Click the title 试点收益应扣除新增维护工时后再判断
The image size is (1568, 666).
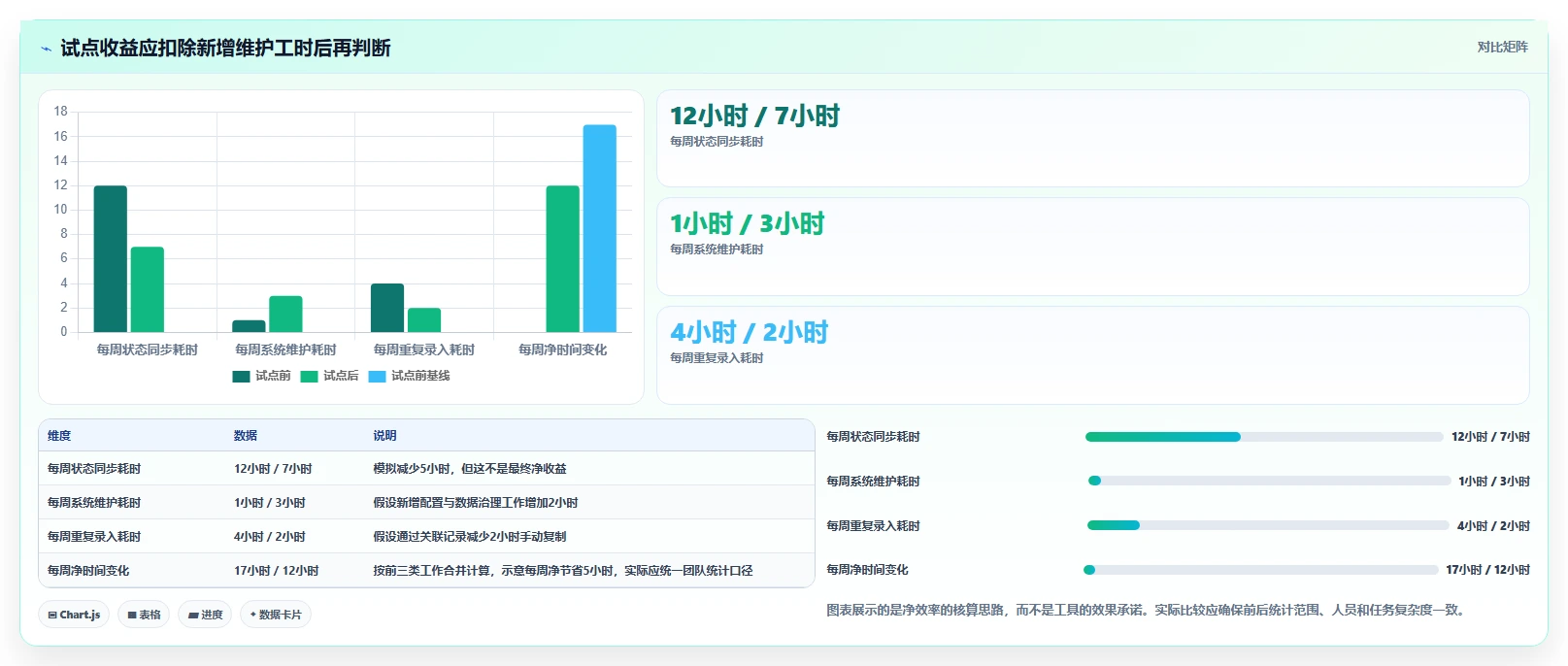[225, 49]
